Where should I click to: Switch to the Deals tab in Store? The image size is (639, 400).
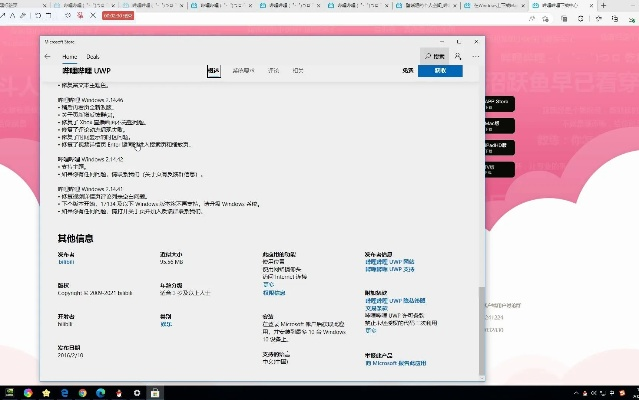click(x=93, y=57)
